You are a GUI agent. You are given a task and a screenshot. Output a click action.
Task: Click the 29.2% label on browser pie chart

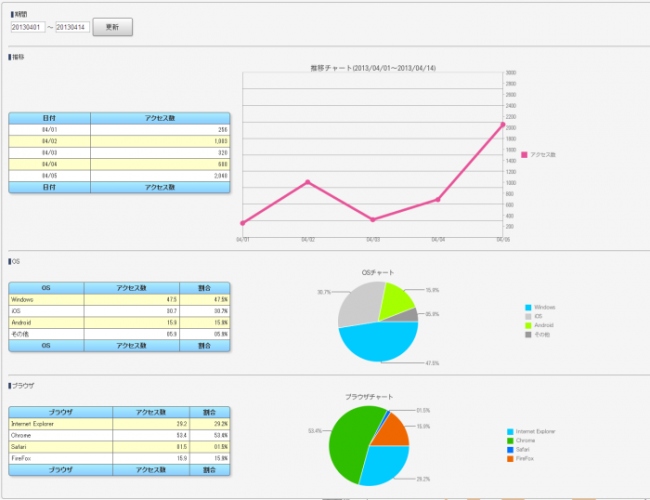[x=423, y=479]
